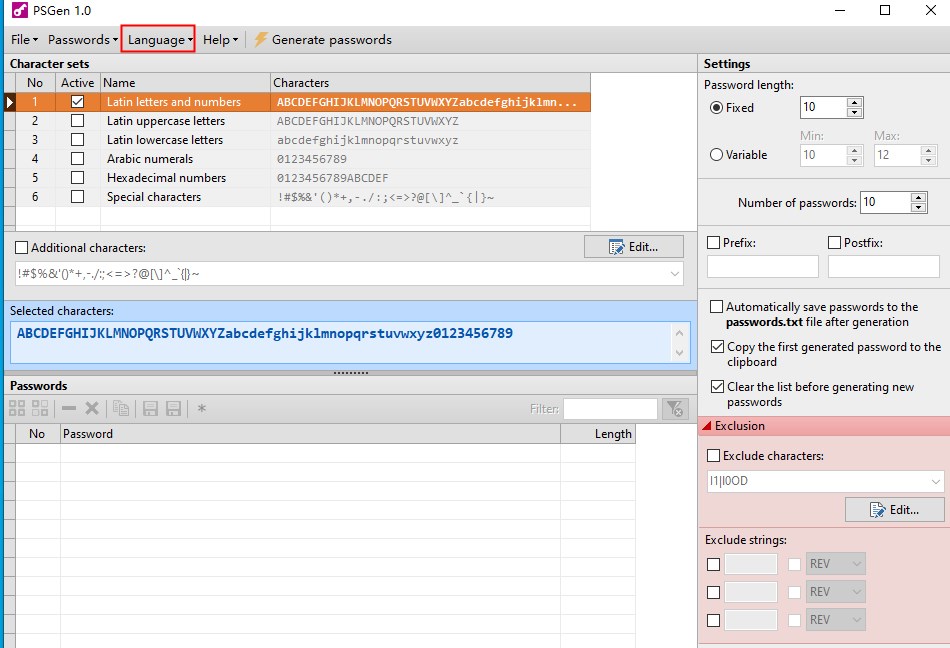Select the Variable password length option
950x648 pixels.
point(716,155)
